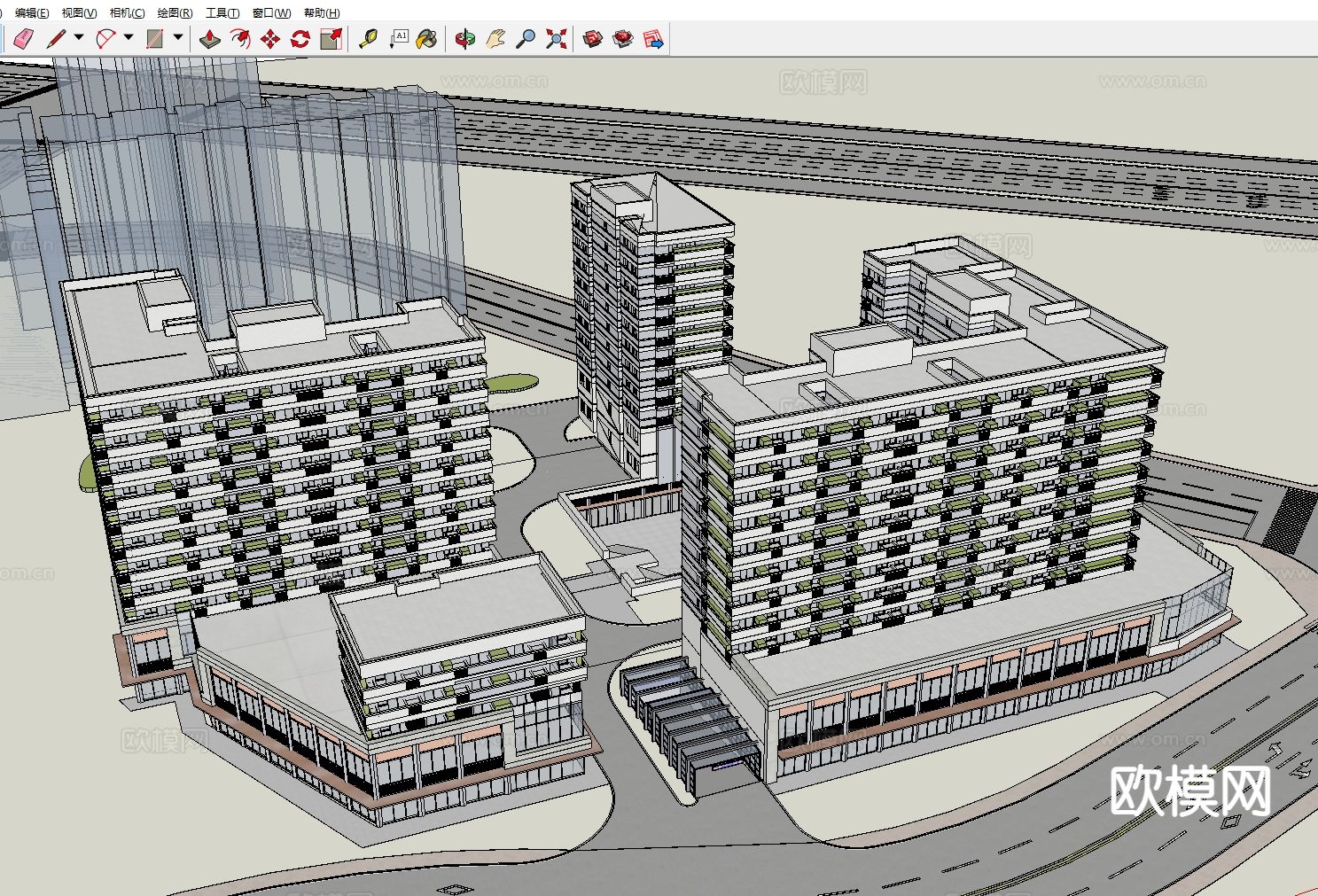Click the Send to LayOut icon

(x=653, y=39)
